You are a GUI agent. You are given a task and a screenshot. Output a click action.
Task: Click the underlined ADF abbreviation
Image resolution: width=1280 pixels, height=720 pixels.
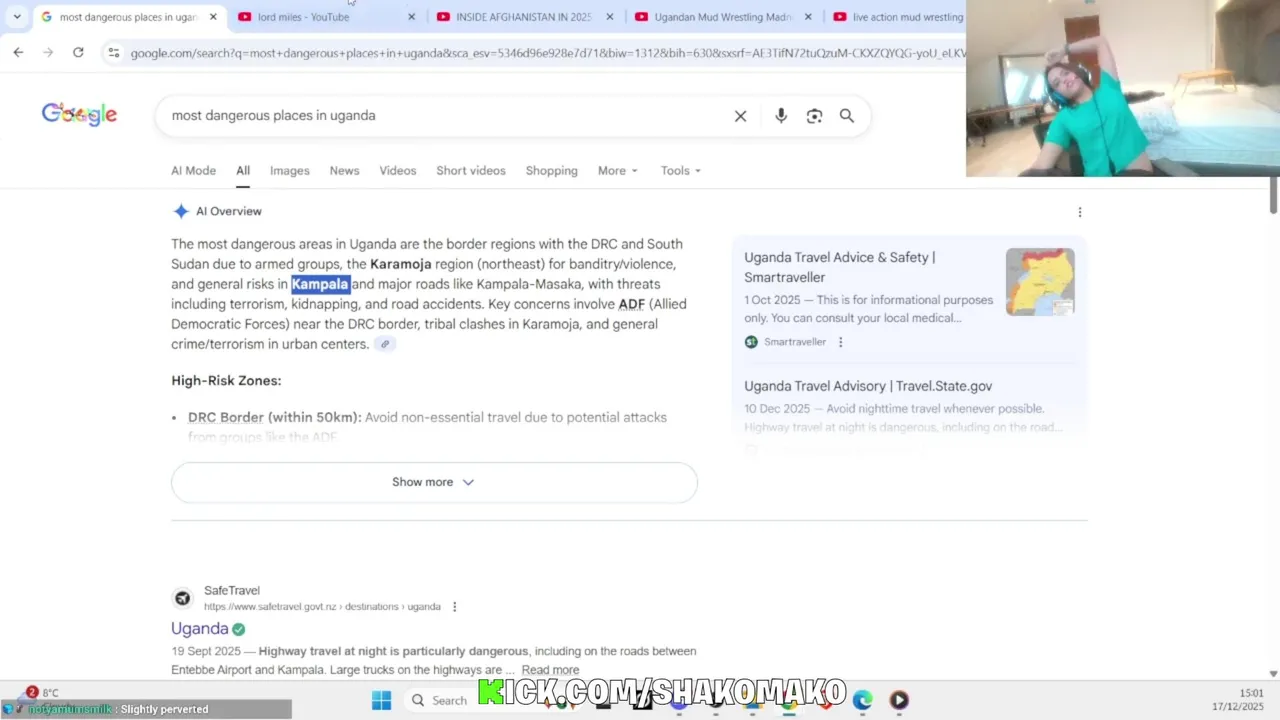click(632, 304)
